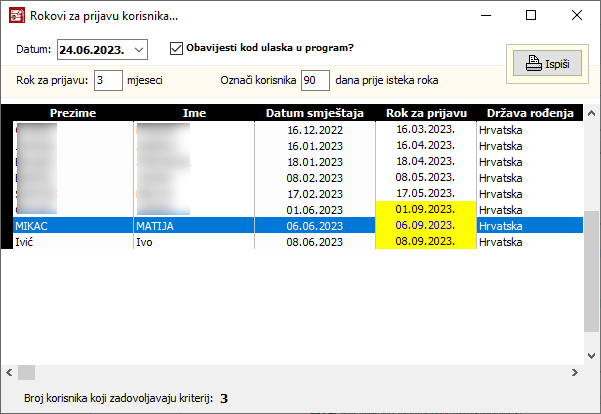Click the Ispiši print button
Image resolution: width=601 pixels, height=414 pixels.
[x=547, y=63]
